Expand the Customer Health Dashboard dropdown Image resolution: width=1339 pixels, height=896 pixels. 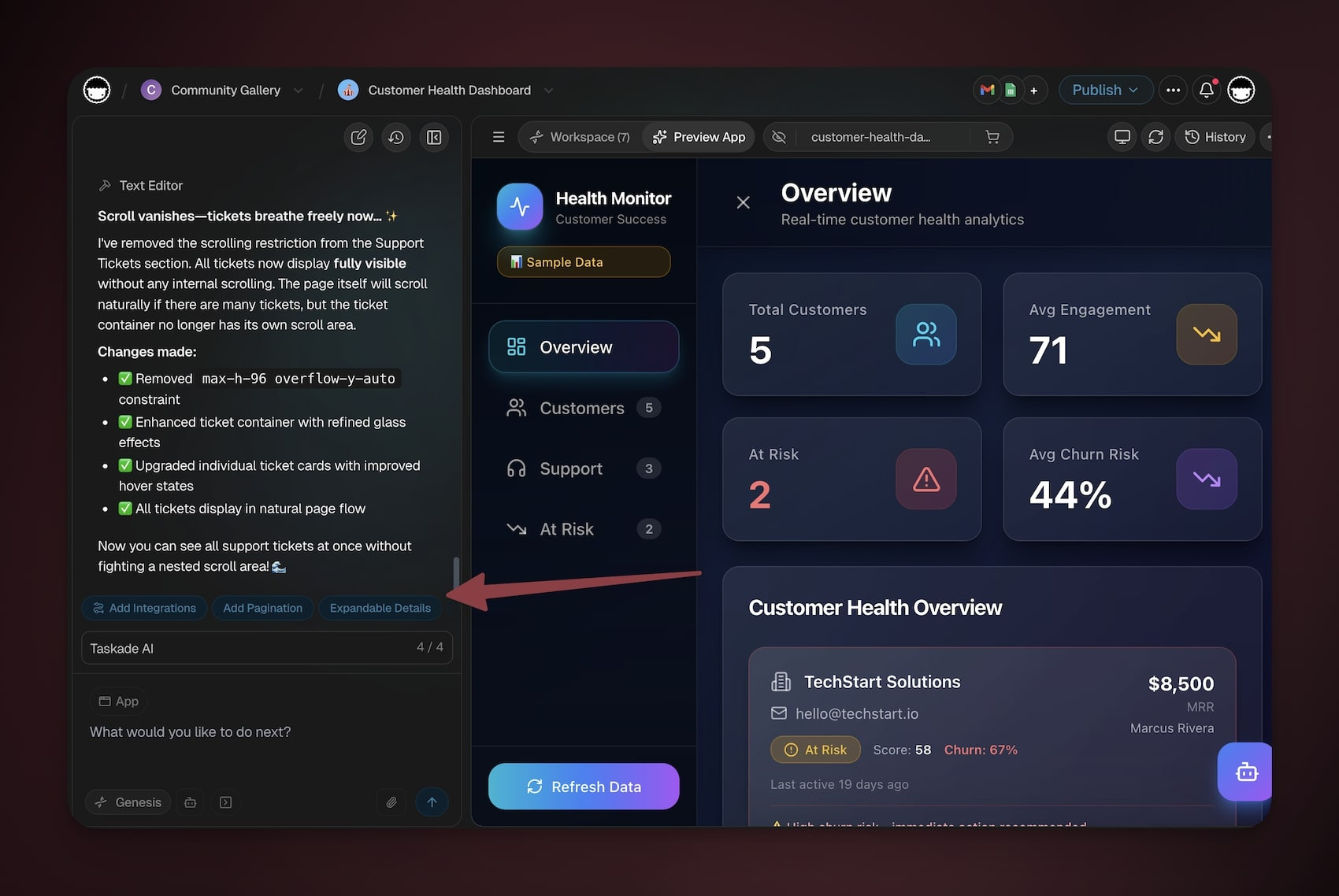[x=549, y=91]
